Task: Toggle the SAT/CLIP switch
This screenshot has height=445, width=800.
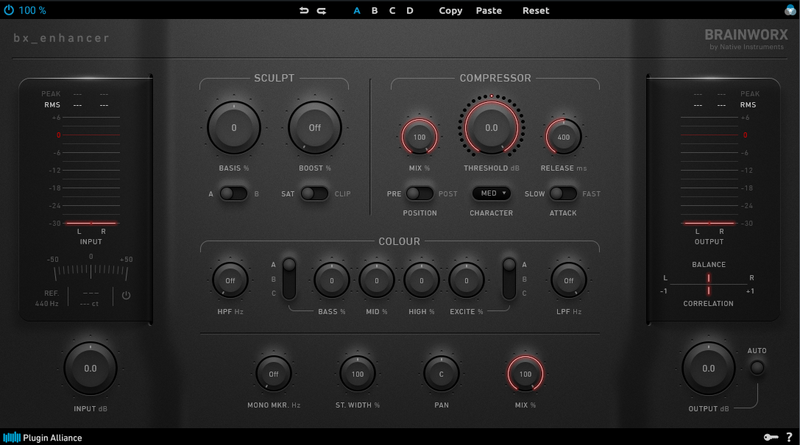Action: pos(314,193)
